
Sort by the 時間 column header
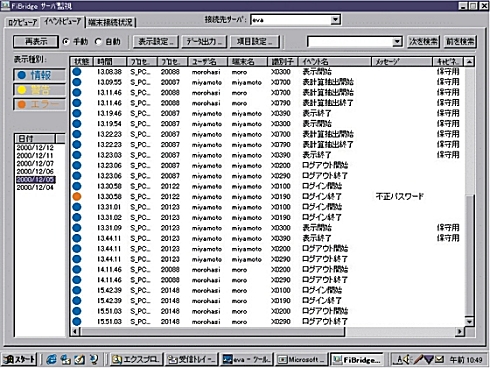pyautogui.click(x=110, y=62)
